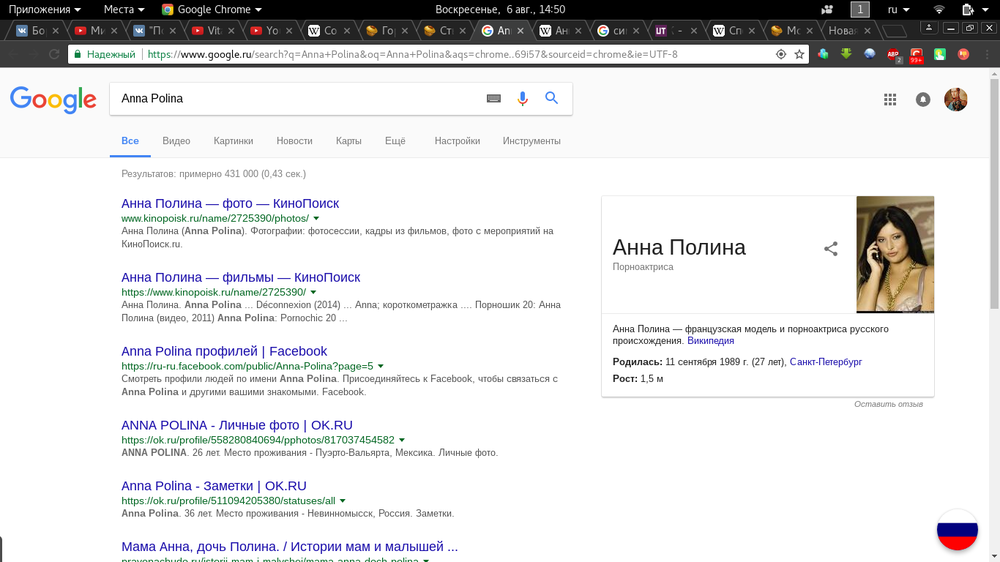The height and width of the screenshot is (562, 1000).
Task: Open the Adblock Plus extension icon
Action: click(x=893, y=55)
